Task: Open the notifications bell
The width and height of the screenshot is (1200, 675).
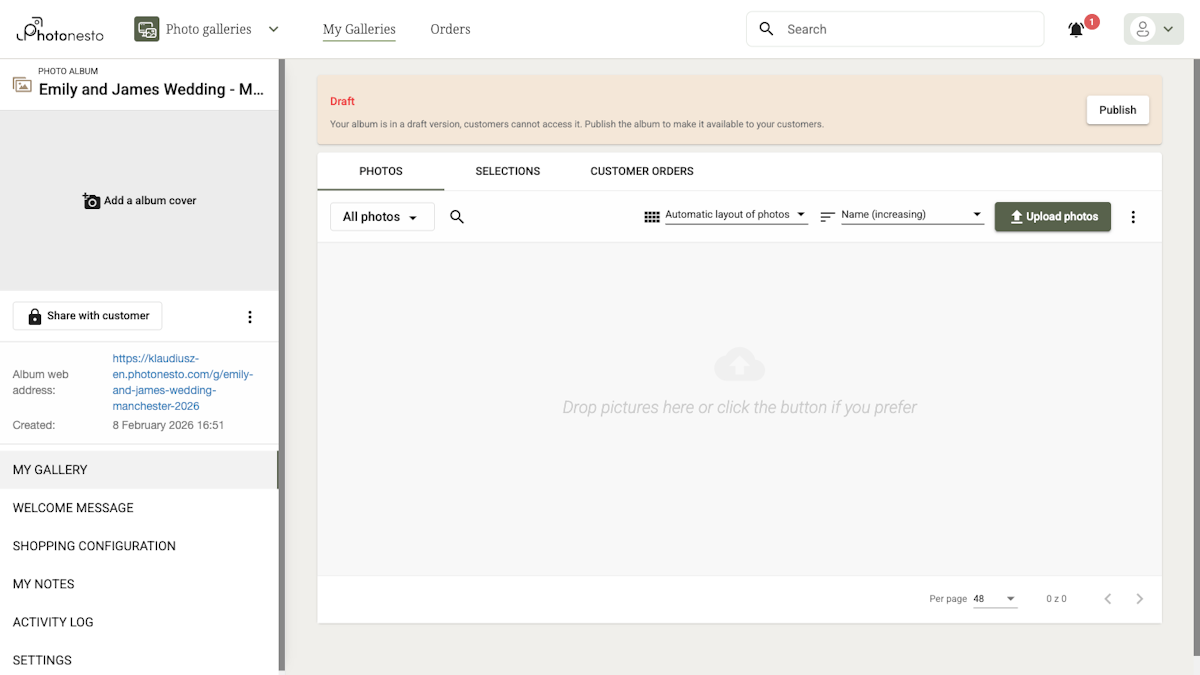Action: (1076, 30)
